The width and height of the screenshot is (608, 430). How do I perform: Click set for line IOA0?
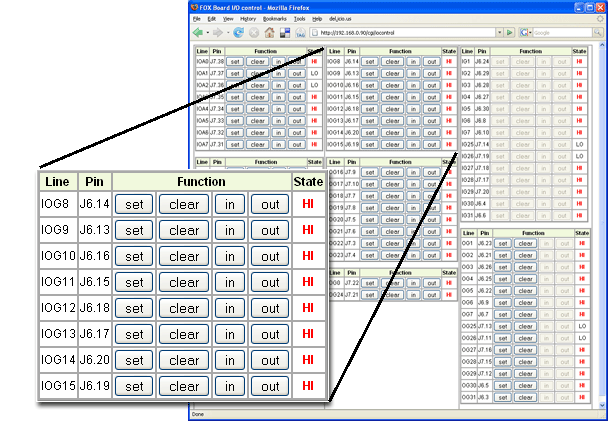[235, 62]
